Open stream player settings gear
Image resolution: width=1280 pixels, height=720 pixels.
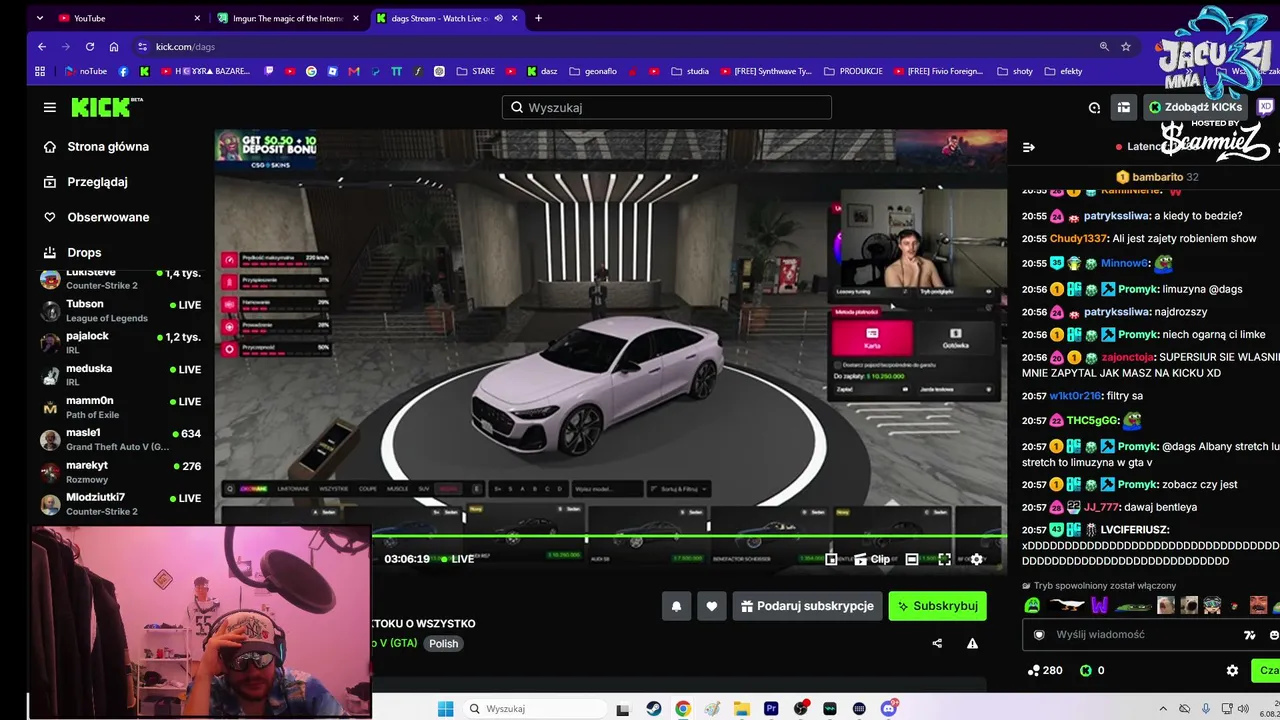[977, 559]
